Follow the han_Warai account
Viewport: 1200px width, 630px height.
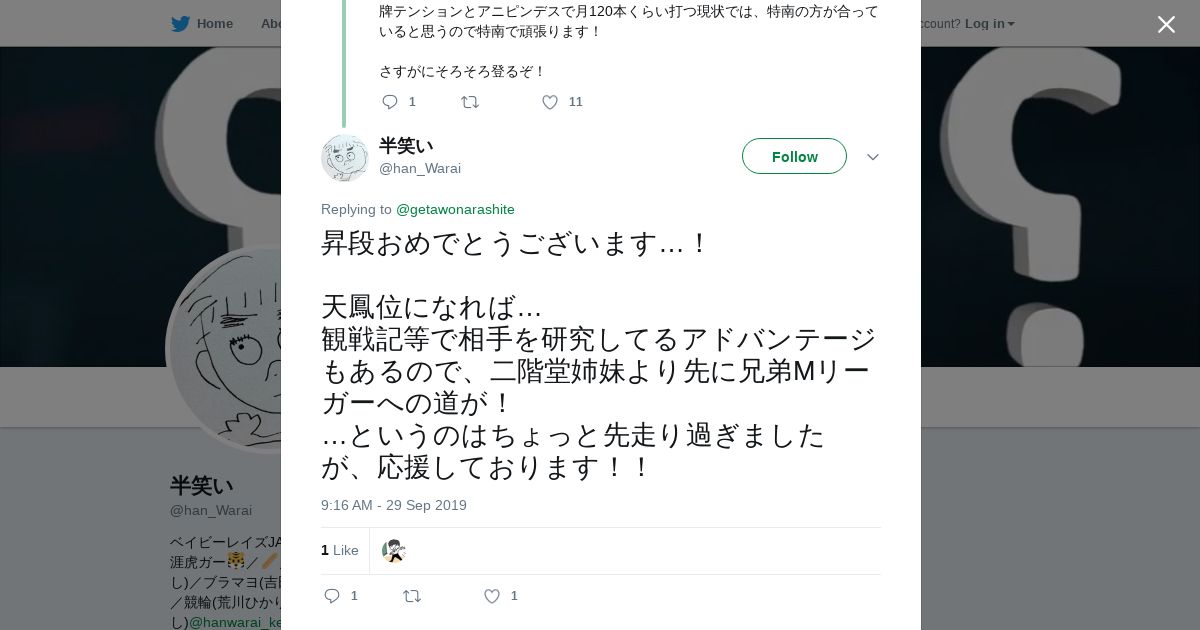(x=794, y=156)
